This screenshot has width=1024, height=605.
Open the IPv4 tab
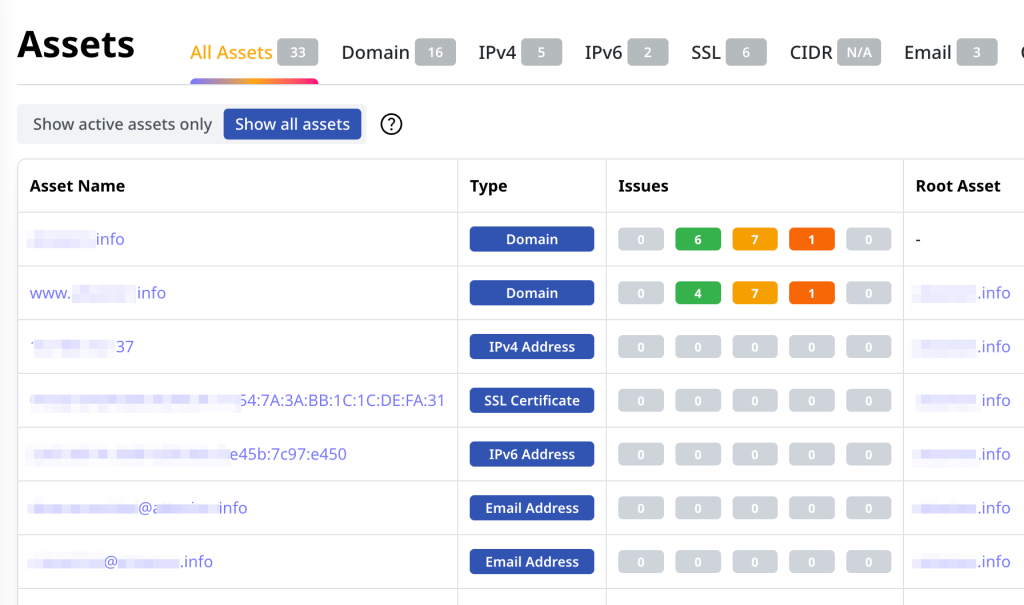coord(497,53)
